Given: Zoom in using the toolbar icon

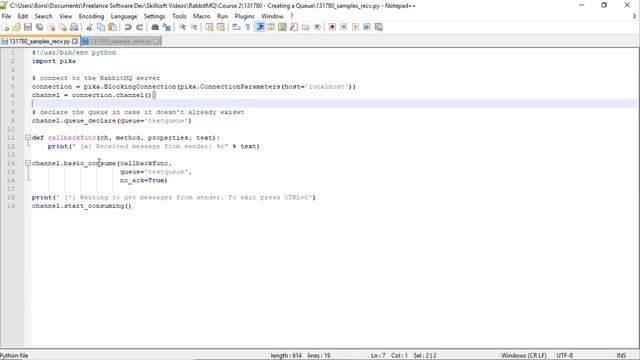Looking at the screenshot, I should pos(182,27).
